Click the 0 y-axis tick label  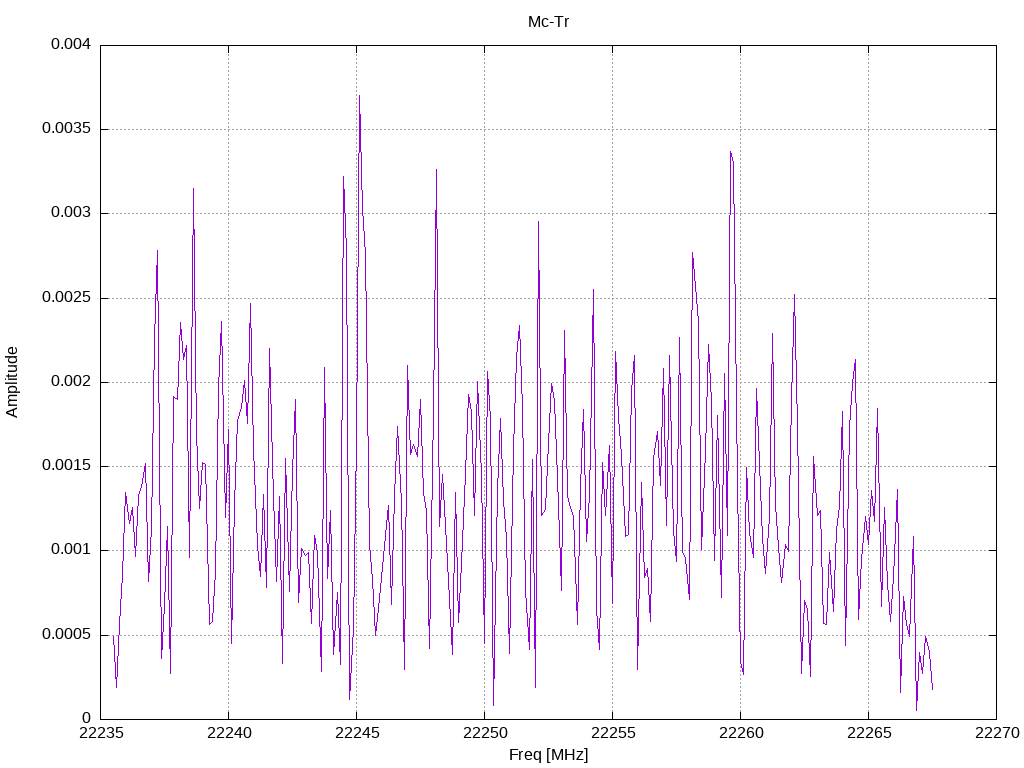(87, 719)
